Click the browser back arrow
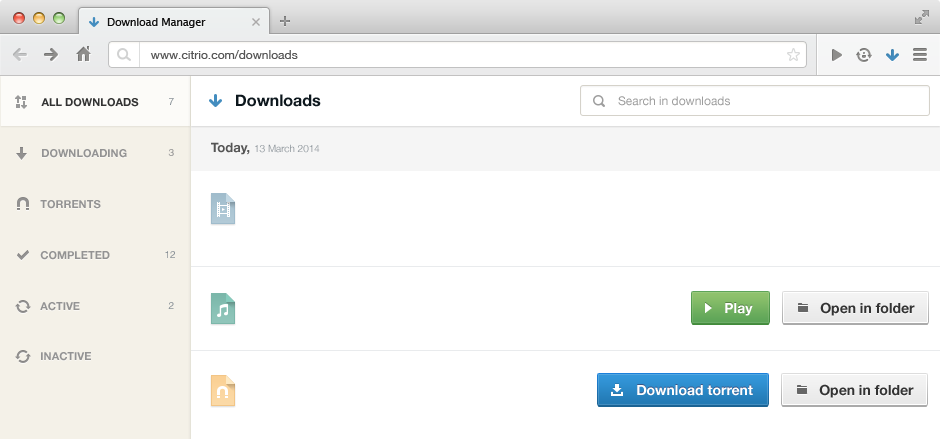The width and height of the screenshot is (940, 439). click(20, 55)
